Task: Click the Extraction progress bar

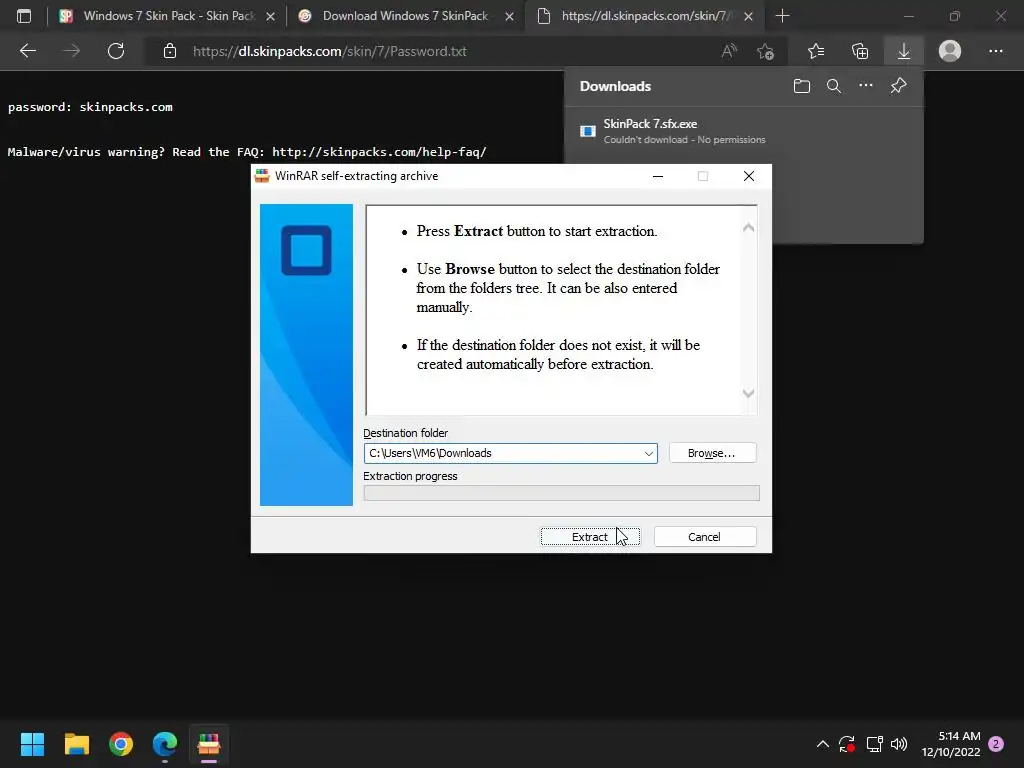Action: coord(561,493)
